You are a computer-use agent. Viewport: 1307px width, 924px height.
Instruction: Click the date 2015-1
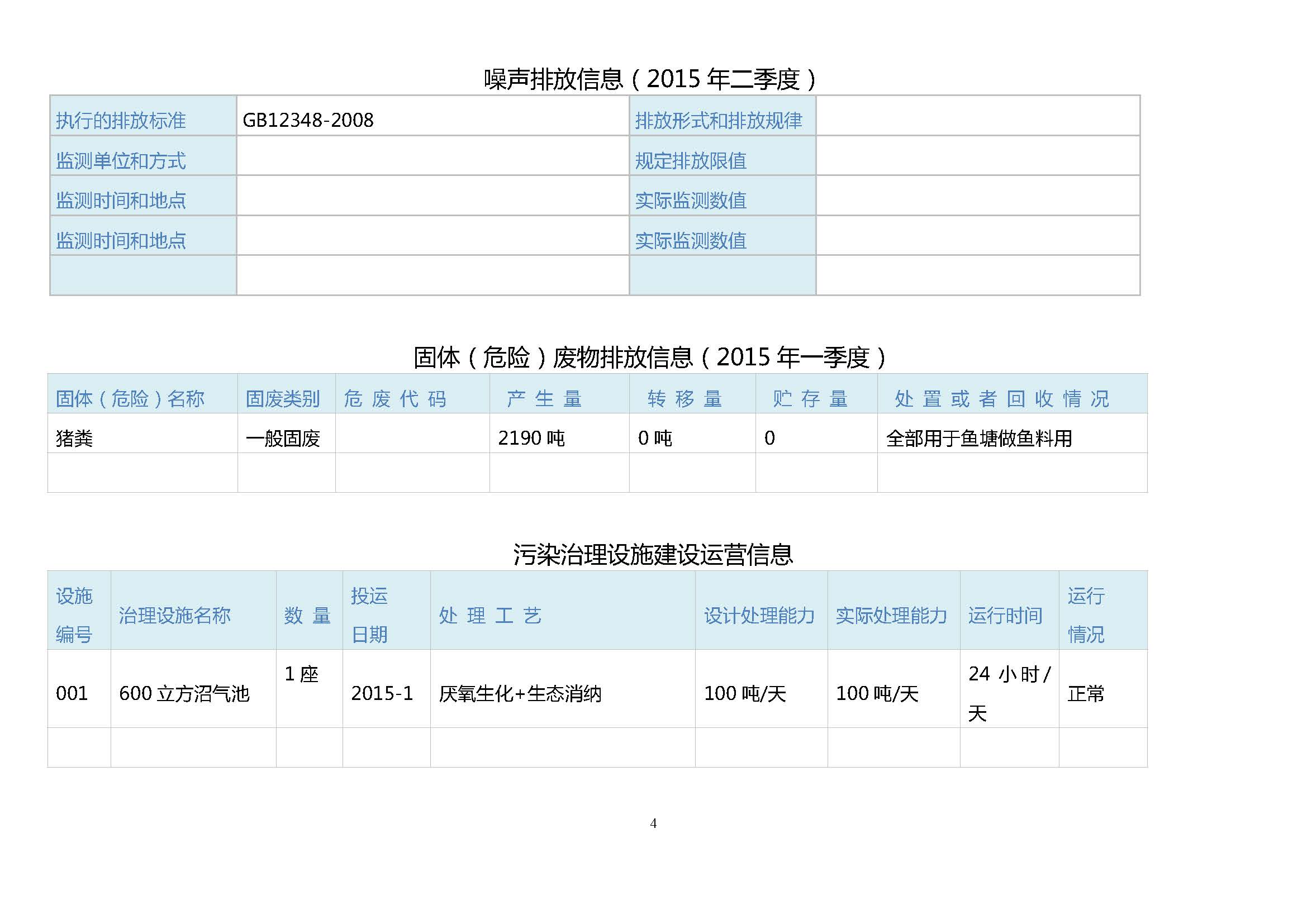[x=382, y=693]
